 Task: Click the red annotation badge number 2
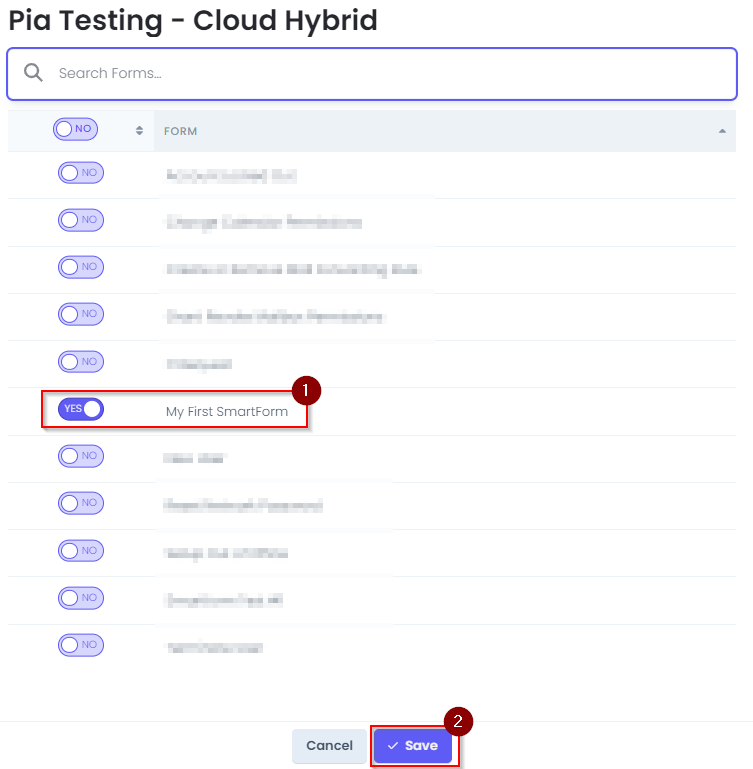tap(458, 721)
